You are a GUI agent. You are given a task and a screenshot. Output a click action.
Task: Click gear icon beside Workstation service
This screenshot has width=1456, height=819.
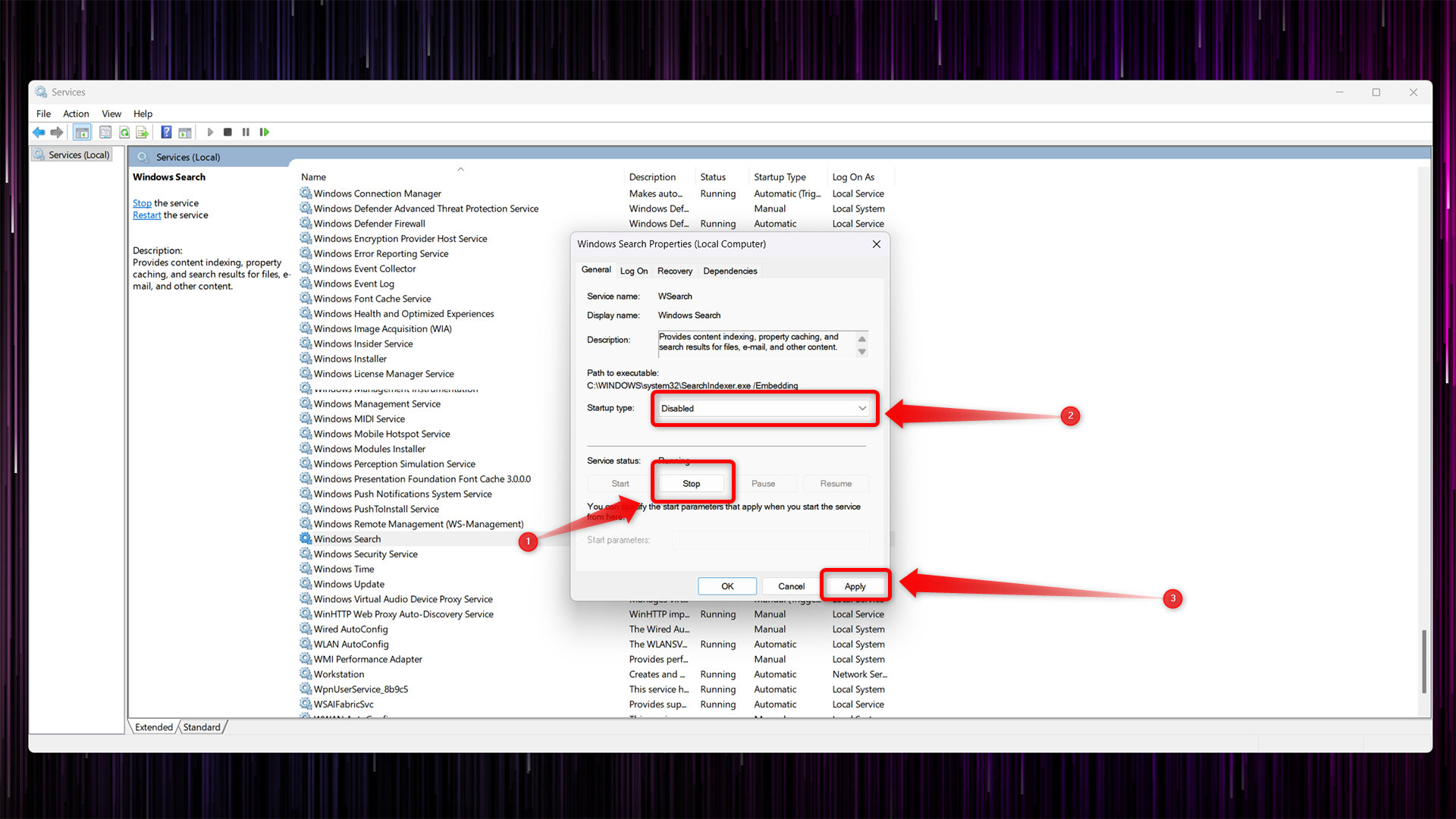(306, 674)
